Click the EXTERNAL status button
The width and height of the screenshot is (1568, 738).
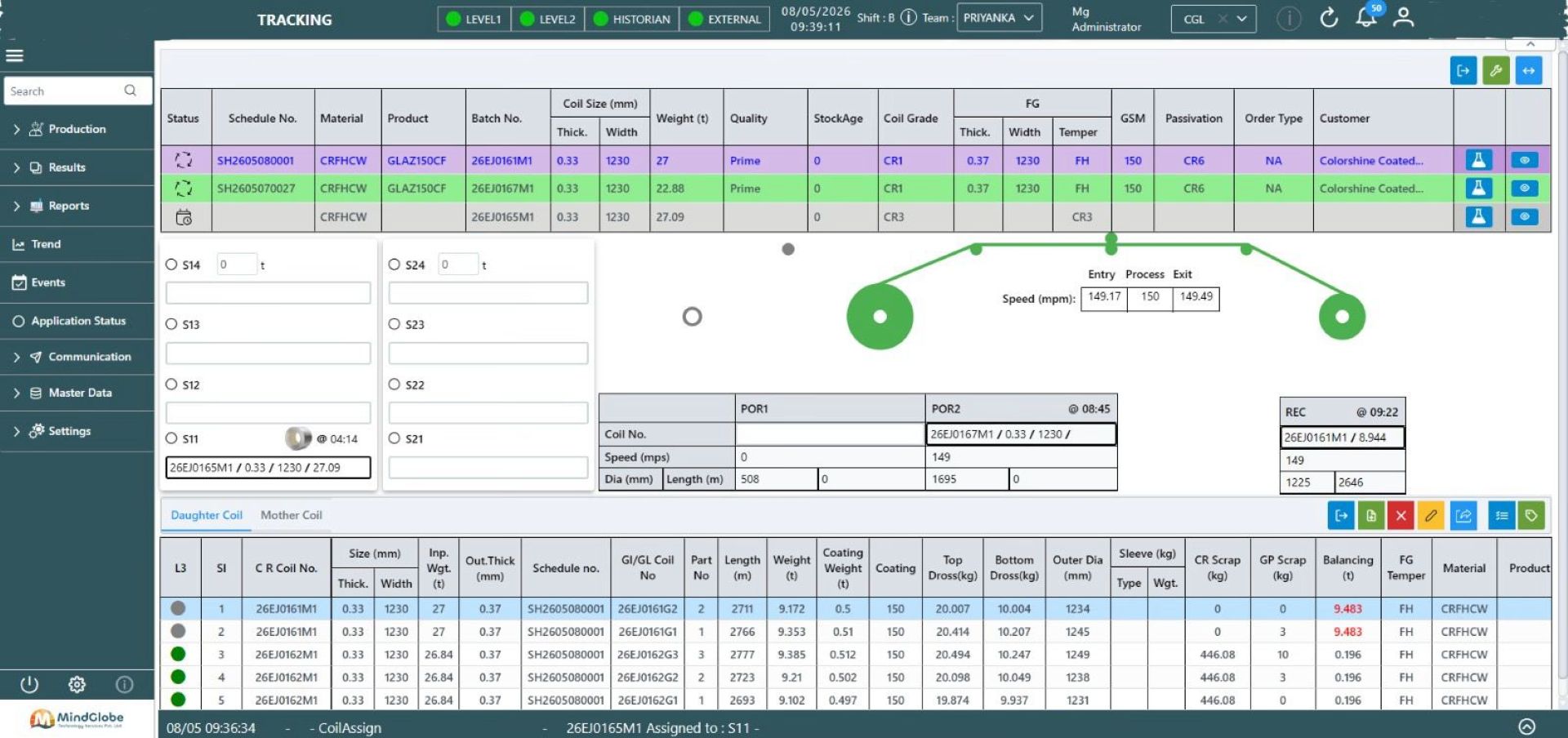click(x=725, y=19)
